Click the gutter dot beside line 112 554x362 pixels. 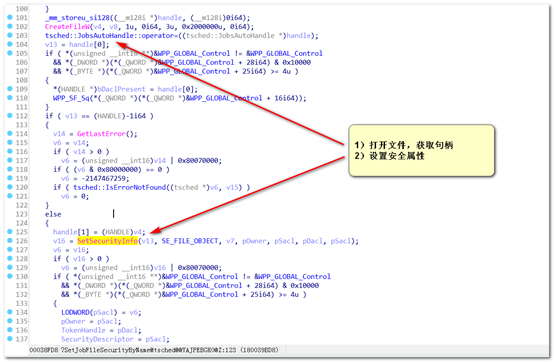coord(10,115)
